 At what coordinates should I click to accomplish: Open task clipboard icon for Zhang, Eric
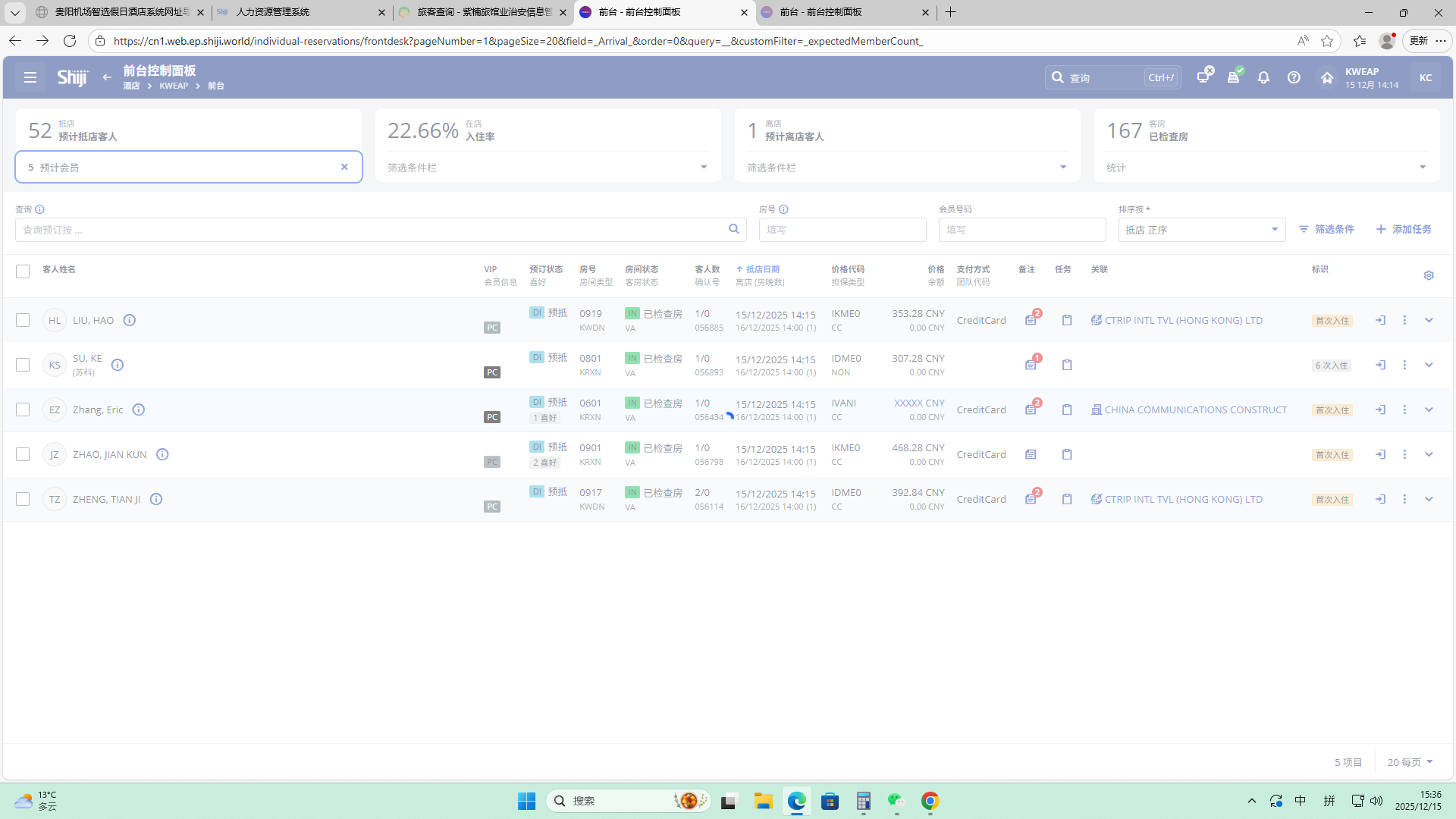coord(1067,409)
